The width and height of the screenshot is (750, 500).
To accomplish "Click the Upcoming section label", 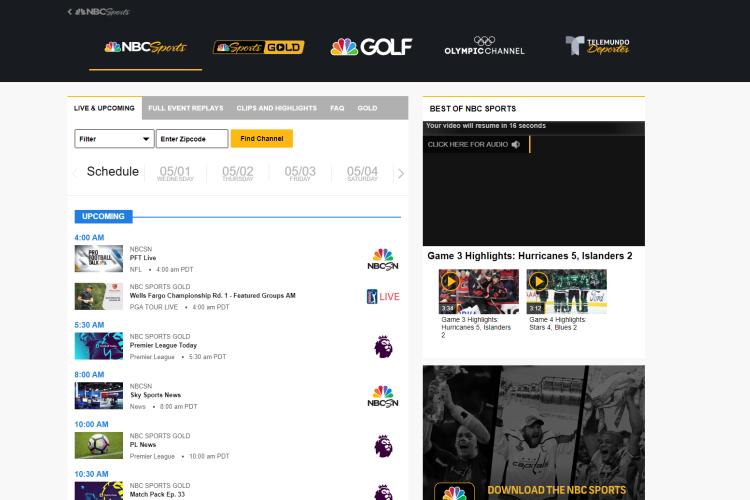I will [x=103, y=216].
